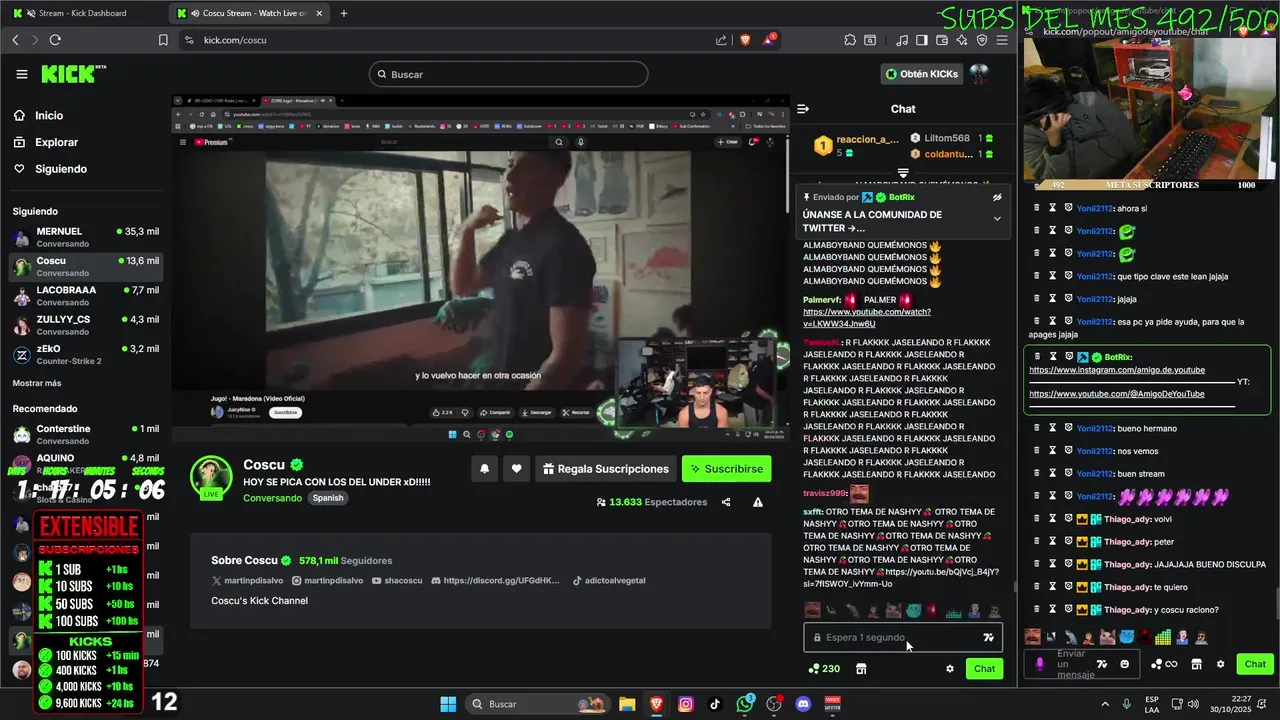Share the Coscu stream
The image size is (1280, 720).
pos(726,502)
